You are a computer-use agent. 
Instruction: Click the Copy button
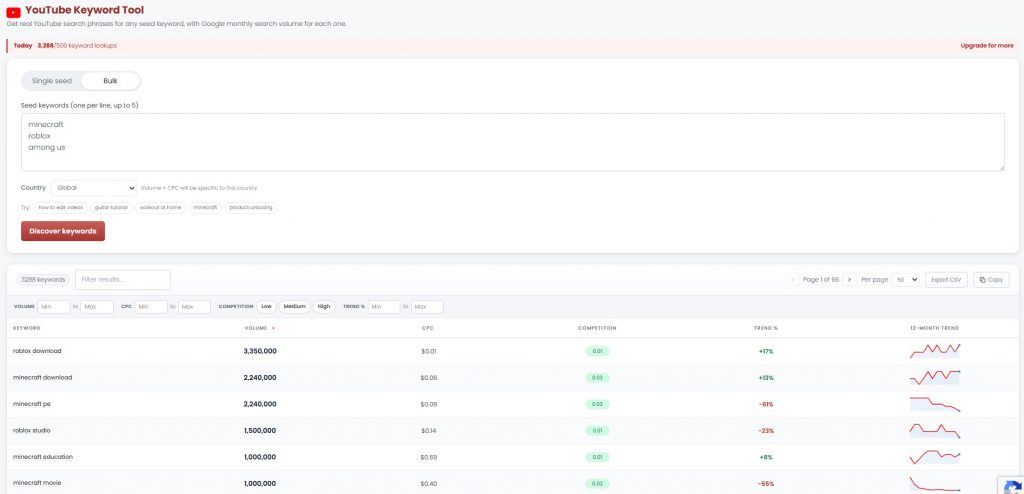pos(991,280)
